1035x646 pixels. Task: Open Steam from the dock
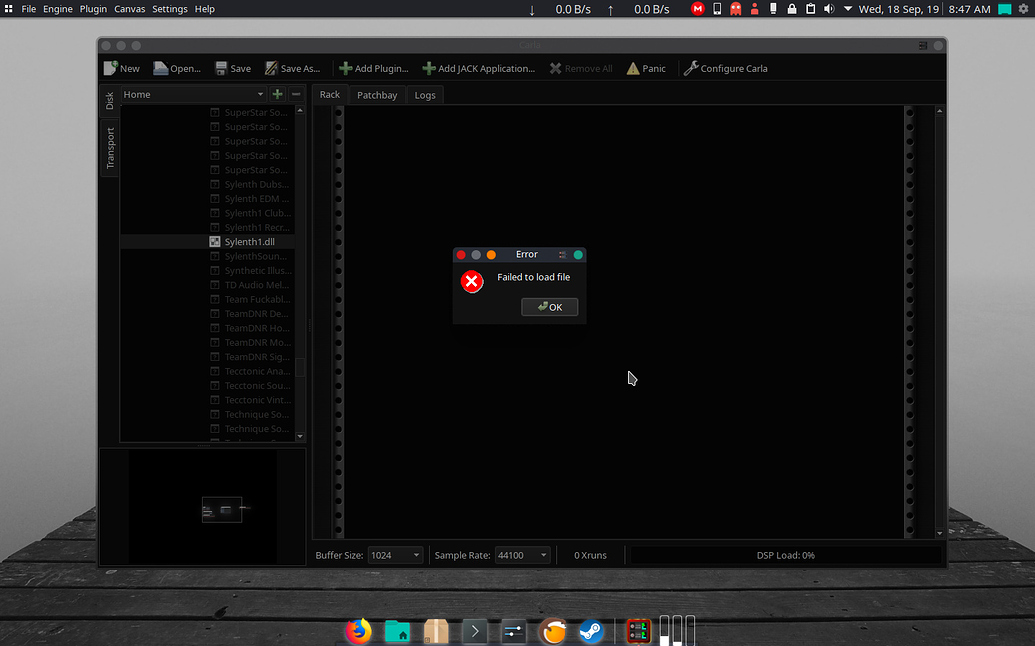[x=591, y=631]
